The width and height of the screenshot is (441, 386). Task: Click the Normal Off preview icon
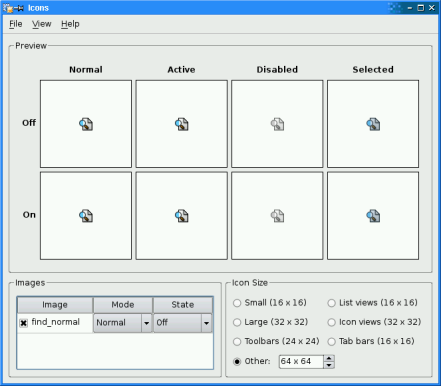coord(86,124)
